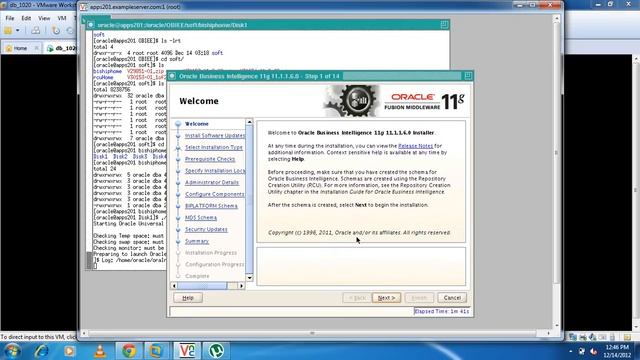Open the VM menu in VMware
This screenshot has height=360, width=640.
pos(62,18)
